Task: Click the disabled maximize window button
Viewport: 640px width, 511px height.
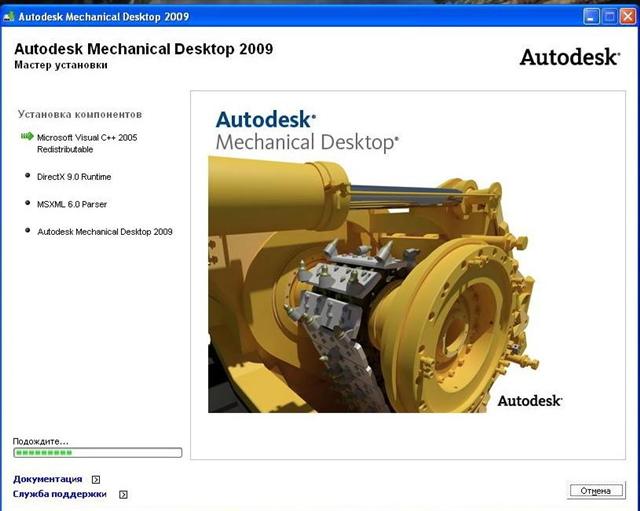Action: [x=609, y=17]
